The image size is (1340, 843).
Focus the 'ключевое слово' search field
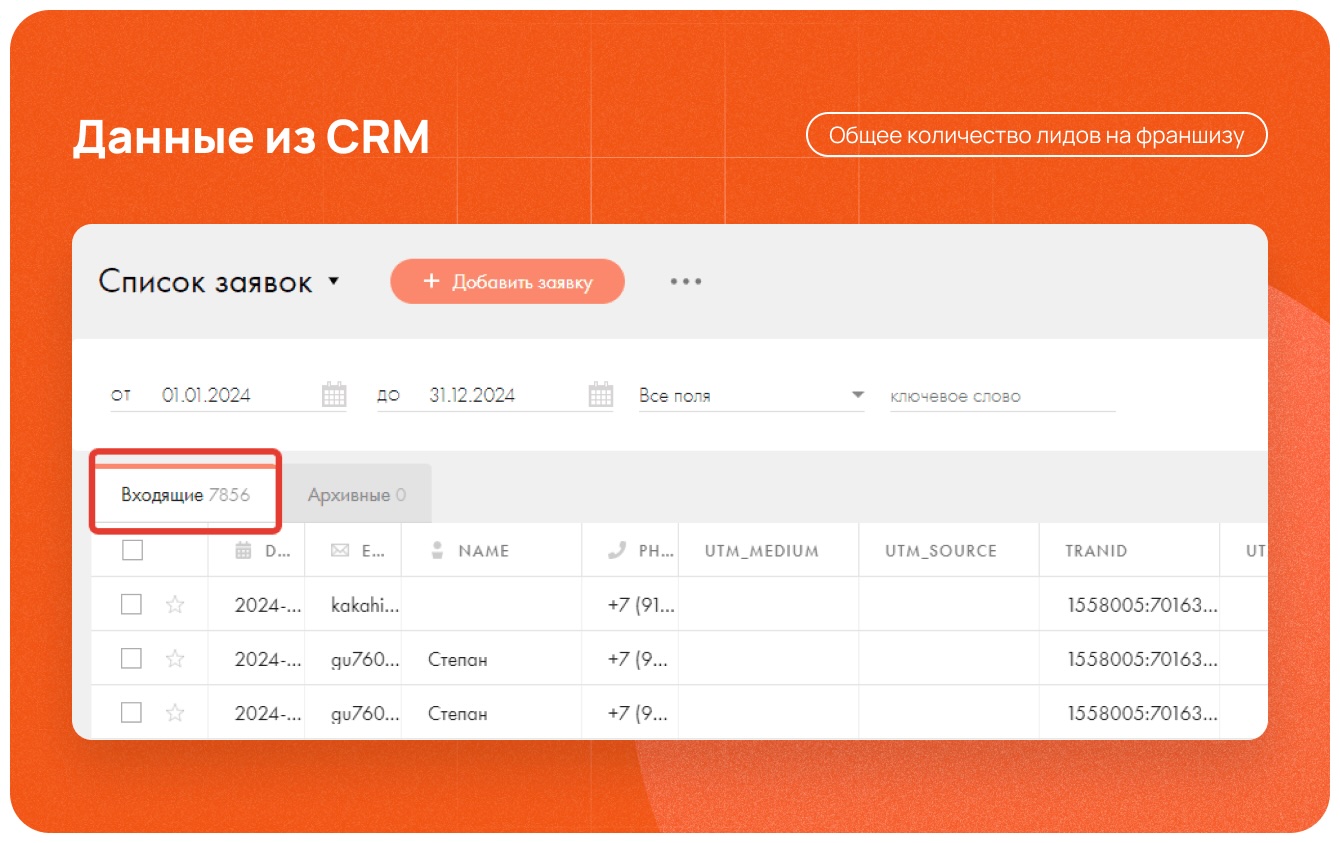point(1002,396)
